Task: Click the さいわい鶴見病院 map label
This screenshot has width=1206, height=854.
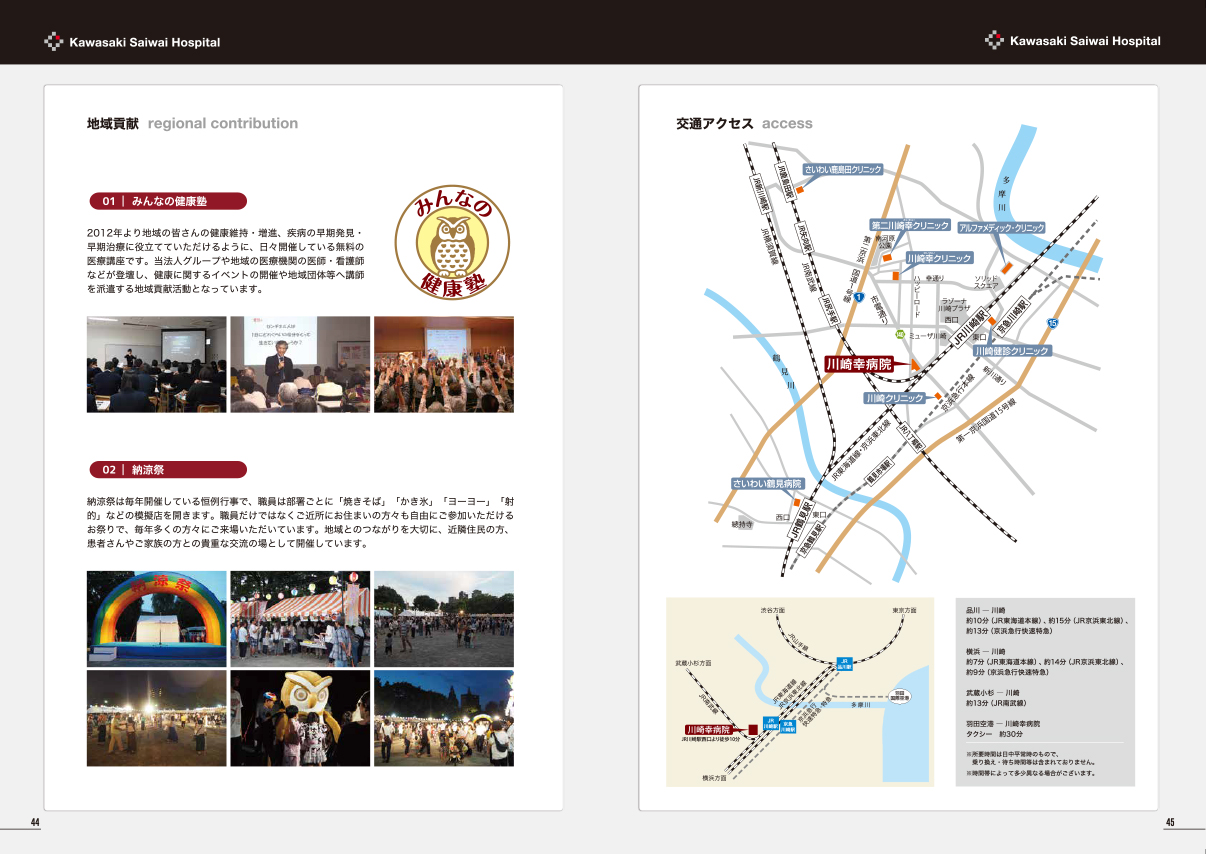Action: (x=767, y=483)
